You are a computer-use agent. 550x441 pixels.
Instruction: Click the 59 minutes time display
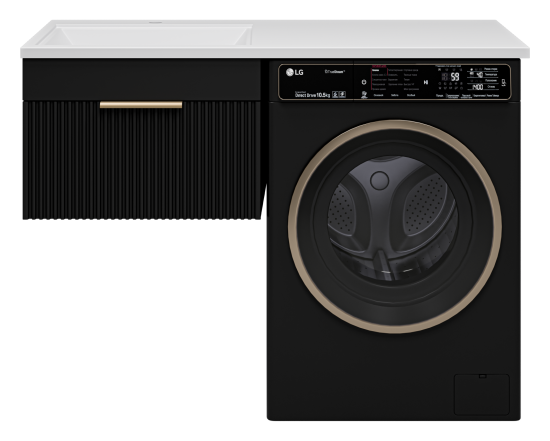tap(455, 77)
